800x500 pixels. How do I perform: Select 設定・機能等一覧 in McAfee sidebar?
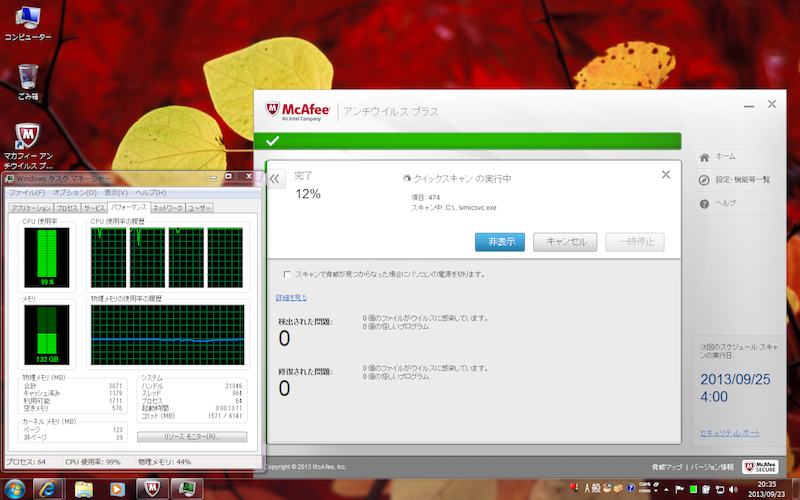click(x=743, y=180)
